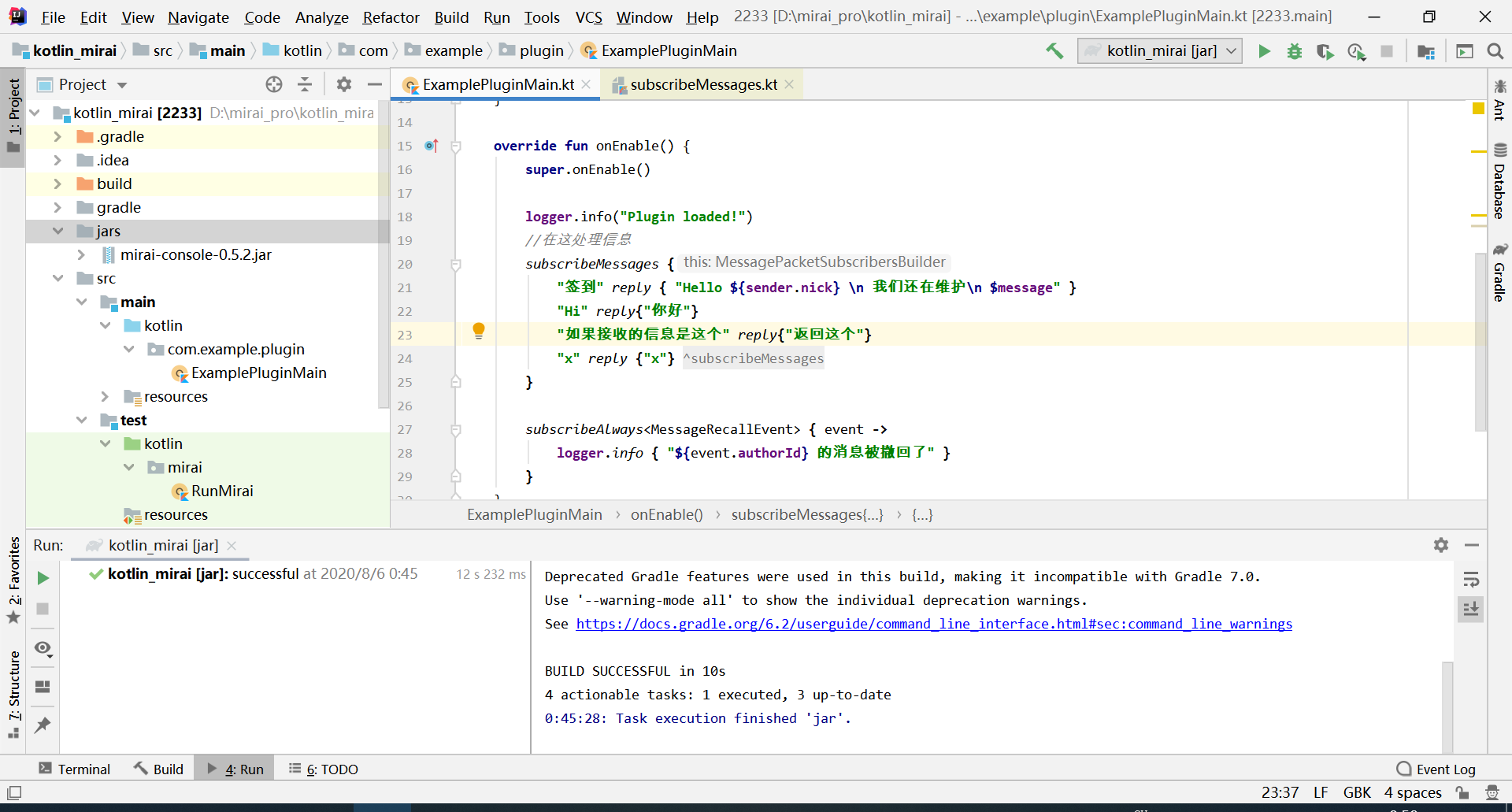Click the inspector icon in status bar
Viewport: 1512px width, 812px height.
(1492, 792)
